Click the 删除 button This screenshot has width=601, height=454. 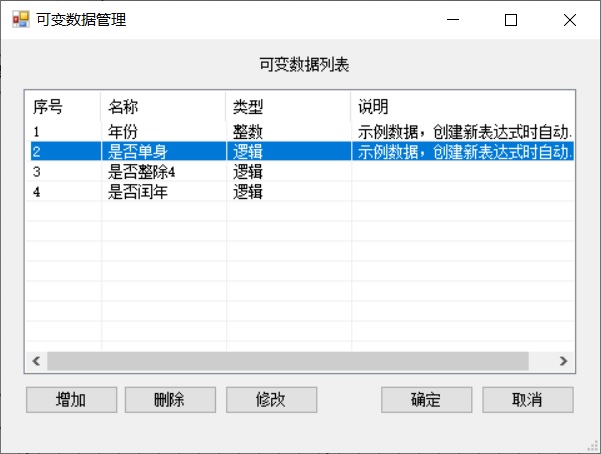(x=170, y=400)
